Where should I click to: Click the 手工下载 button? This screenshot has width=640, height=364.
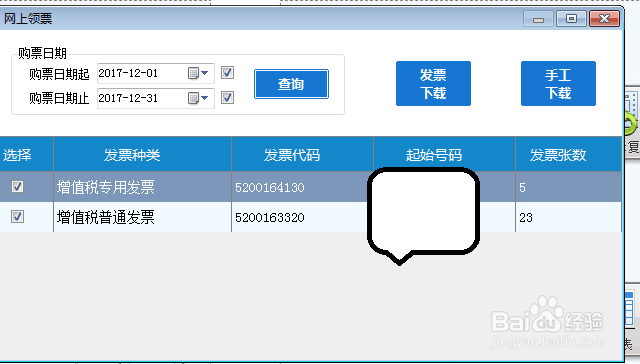point(558,84)
